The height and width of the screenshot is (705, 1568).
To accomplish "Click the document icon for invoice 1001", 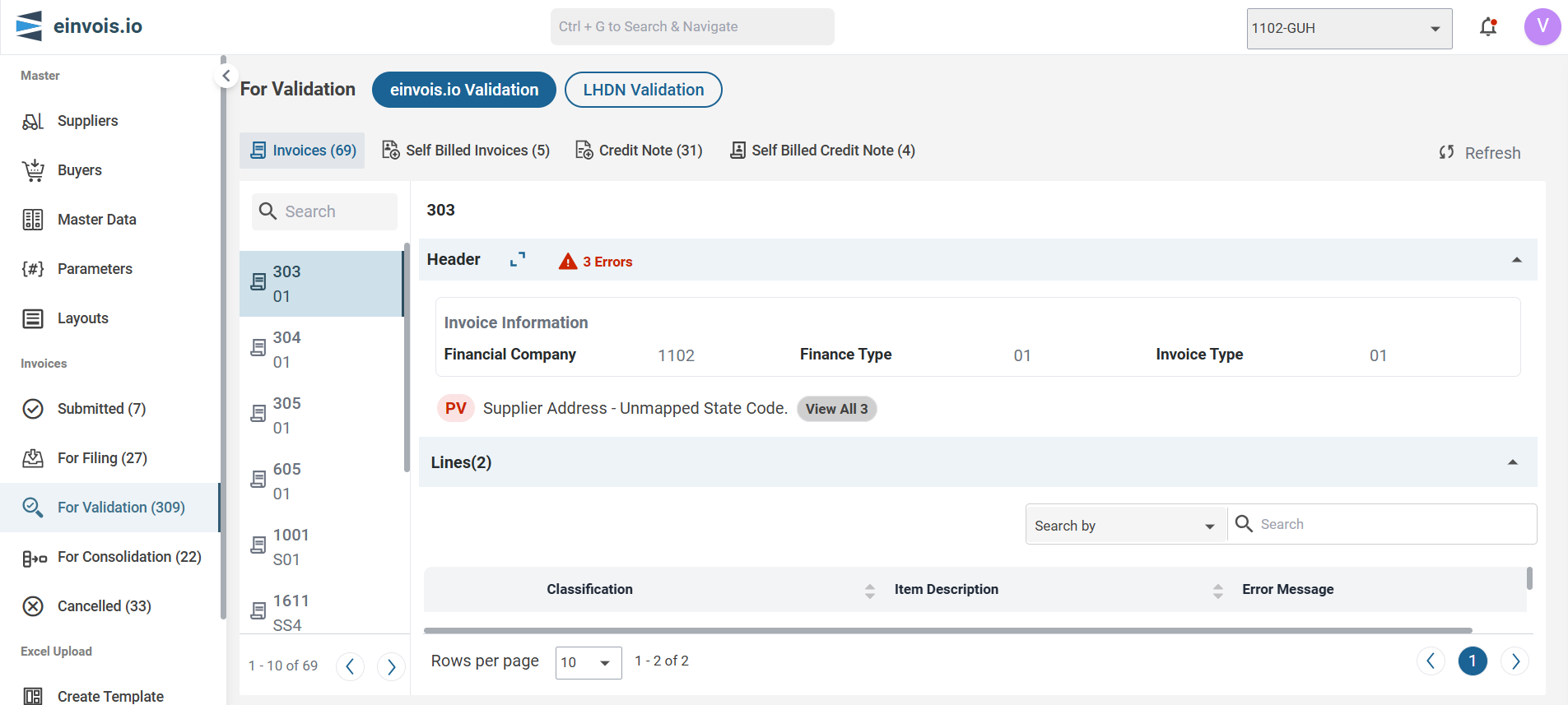I will 258,545.
